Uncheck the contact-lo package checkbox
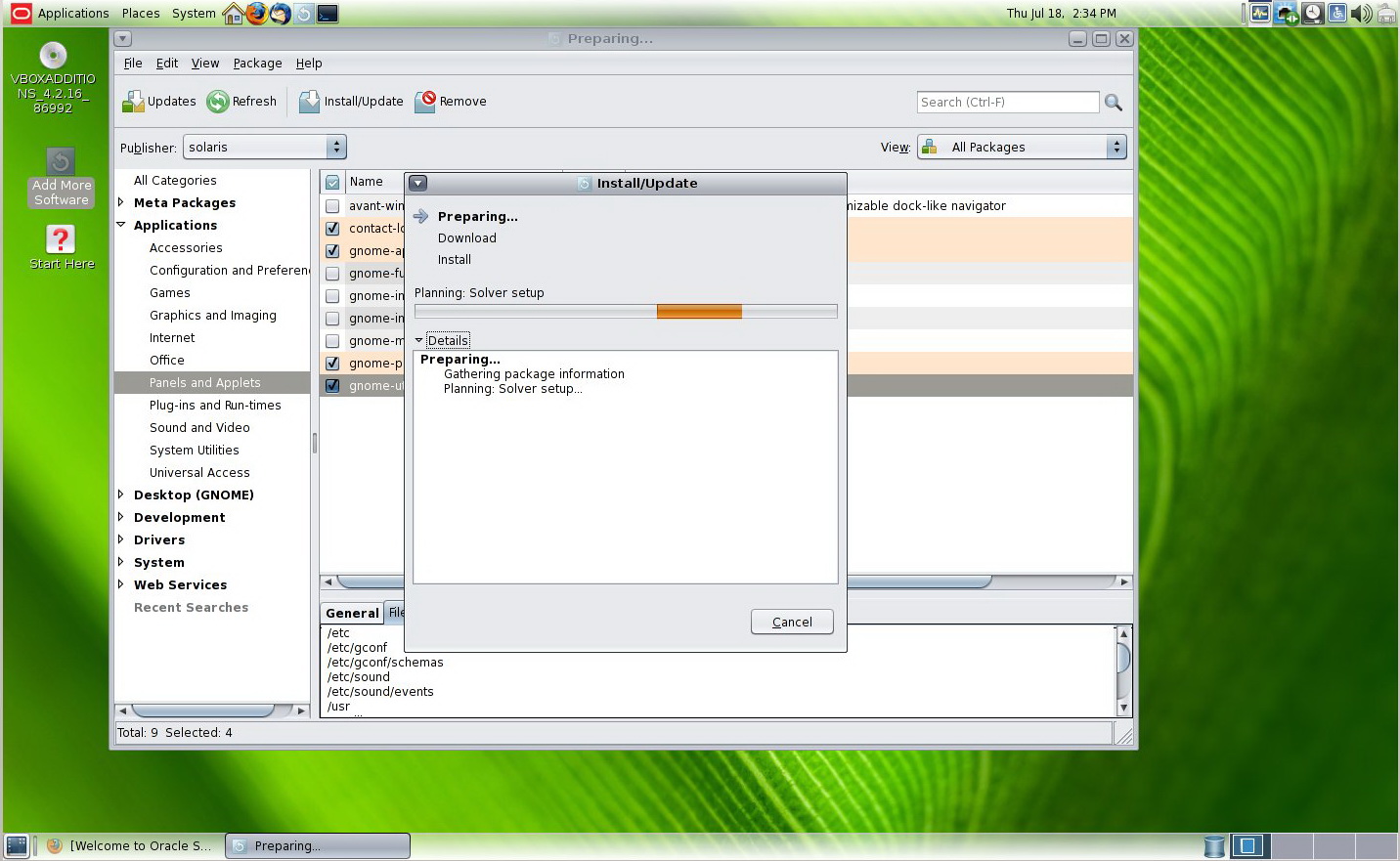The width and height of the screenshot is (1400, 861). click(x=332, y=229)
